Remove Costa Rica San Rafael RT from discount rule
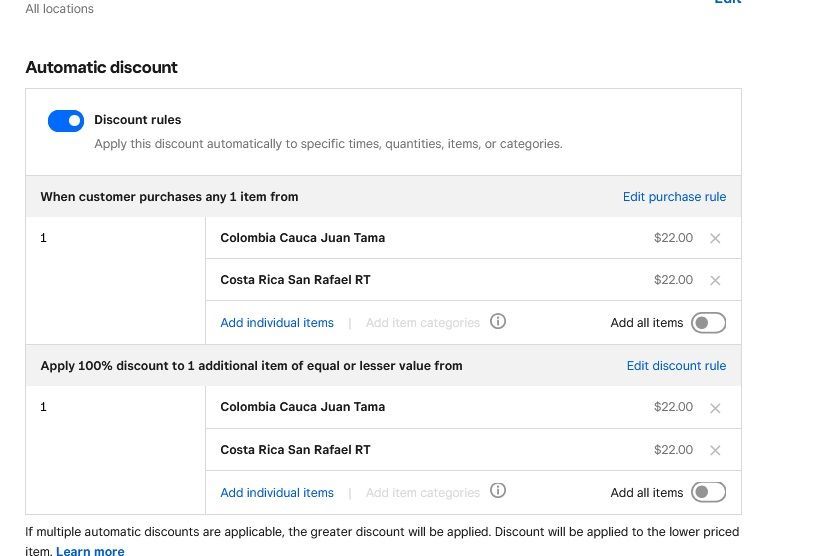 [x=715, y=450]
